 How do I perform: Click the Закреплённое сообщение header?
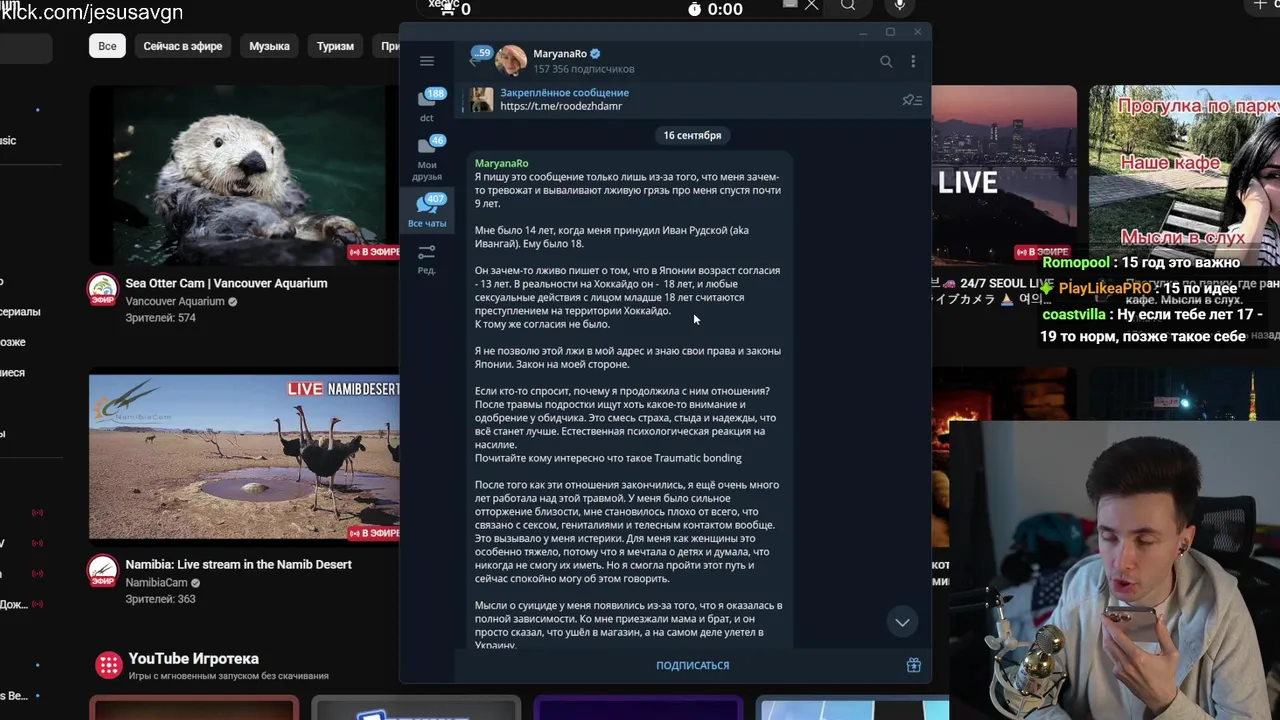[564, 93]
